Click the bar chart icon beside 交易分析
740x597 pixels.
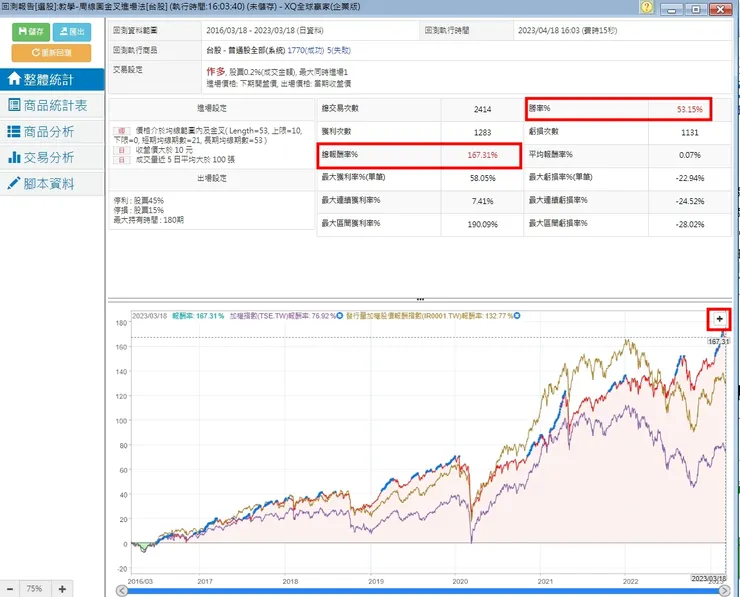[x=14, y=157]
